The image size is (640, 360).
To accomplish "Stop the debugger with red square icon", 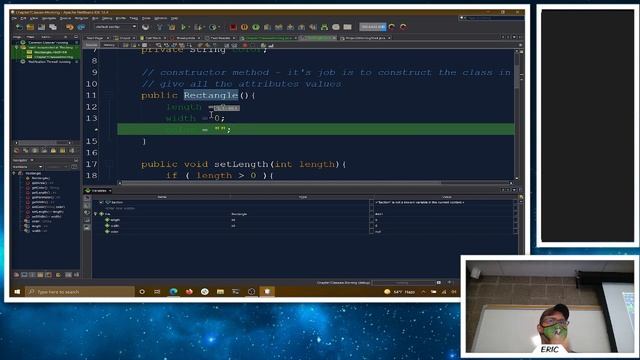I will point(233,27).
